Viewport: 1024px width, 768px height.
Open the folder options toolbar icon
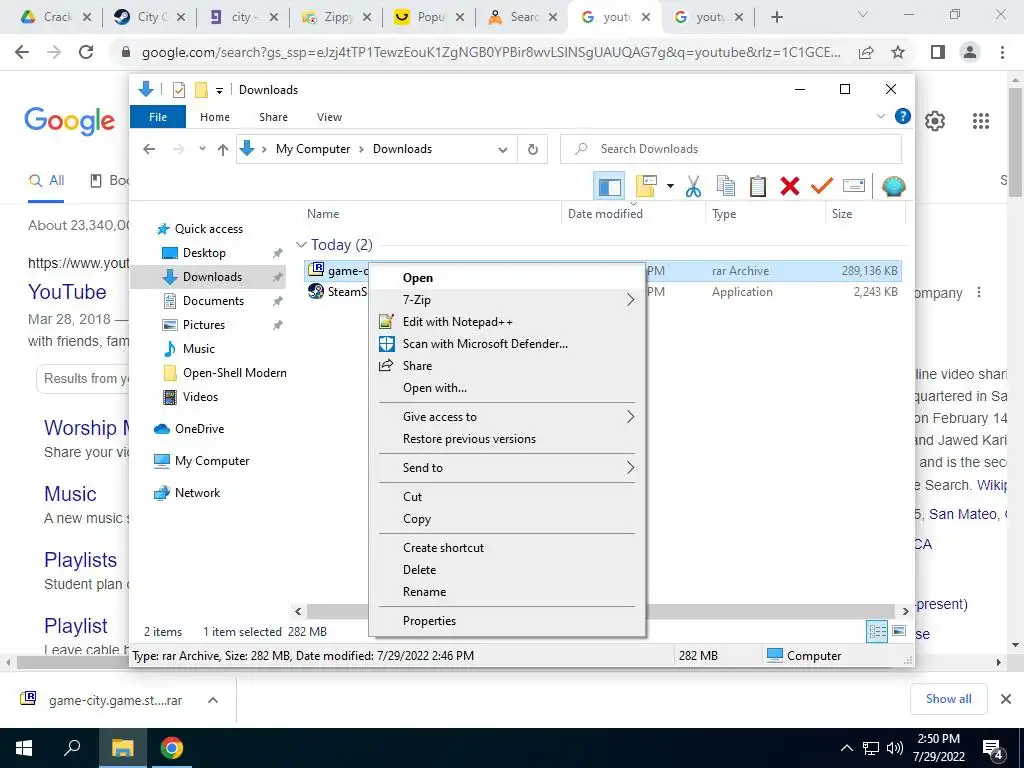coord(645,186)
